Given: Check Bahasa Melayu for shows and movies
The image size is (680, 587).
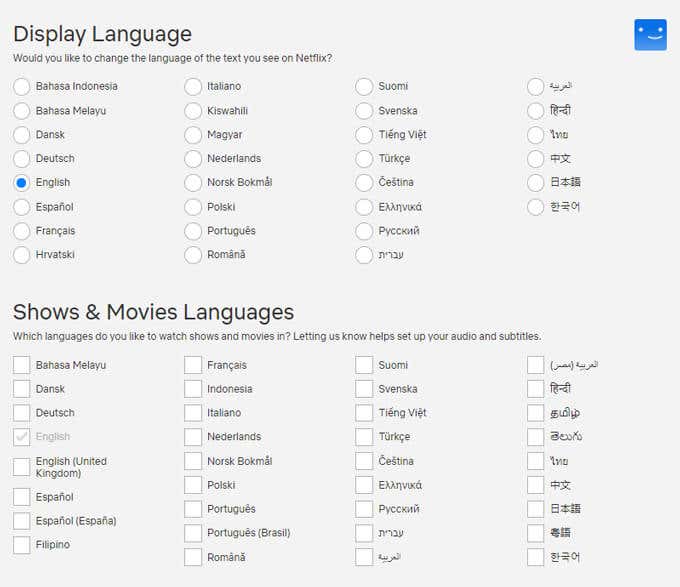Looking at the screenshot, I should (x=22, y=365).
